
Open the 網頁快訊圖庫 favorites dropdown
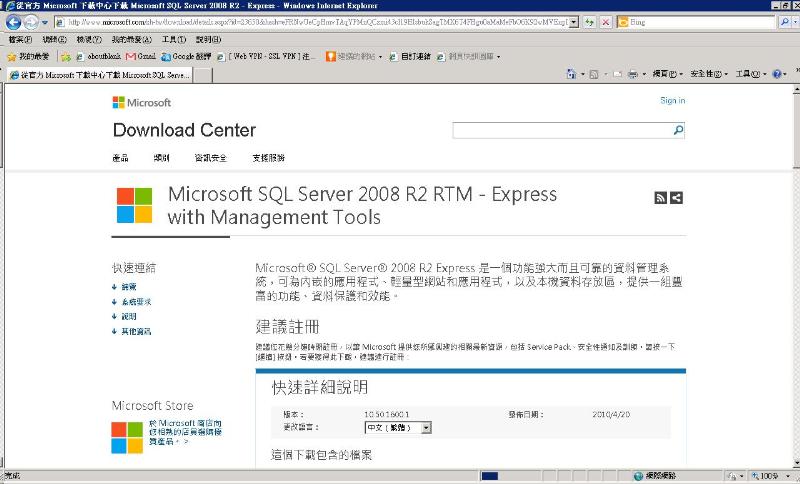[x=468, y=57]
